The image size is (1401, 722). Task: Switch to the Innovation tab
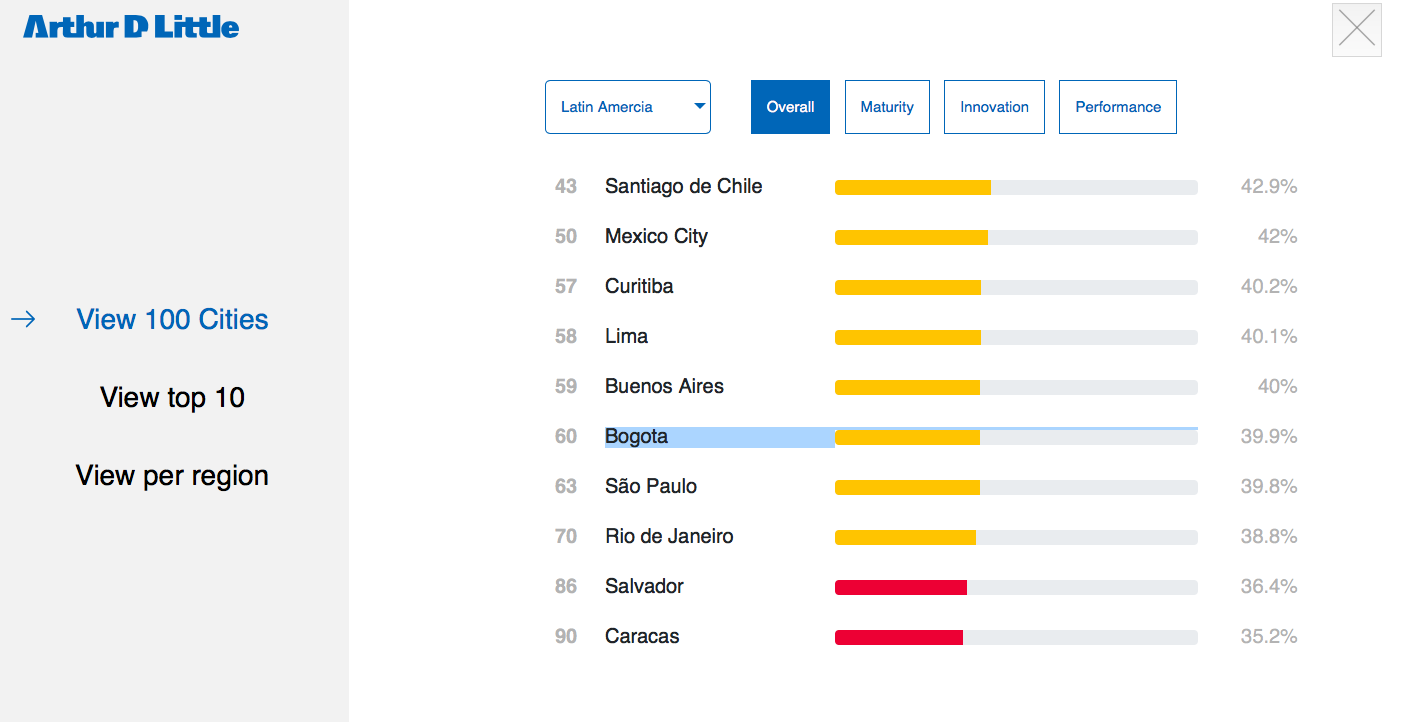(x=994, y=107)
